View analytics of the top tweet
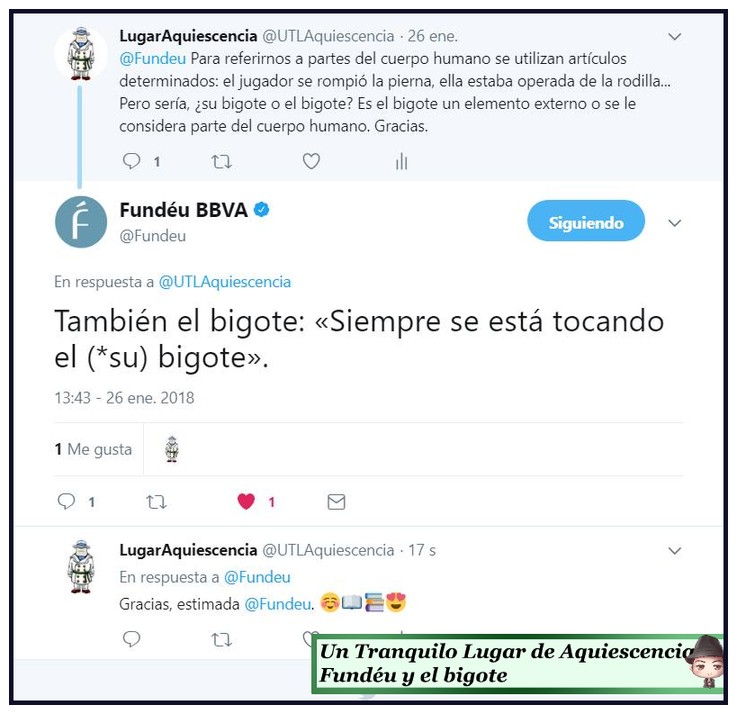 click(x=401, y=161)
